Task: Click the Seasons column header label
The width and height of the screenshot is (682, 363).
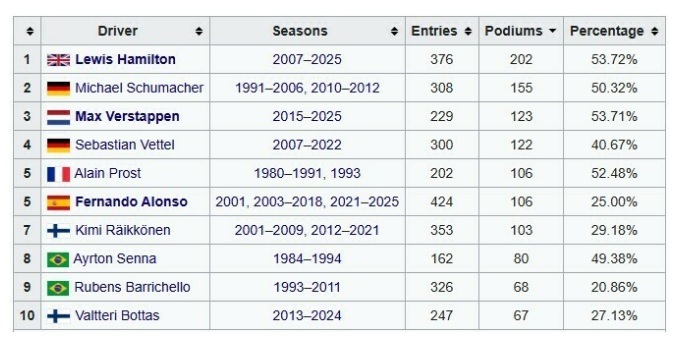Action: (x=300, y=31)
